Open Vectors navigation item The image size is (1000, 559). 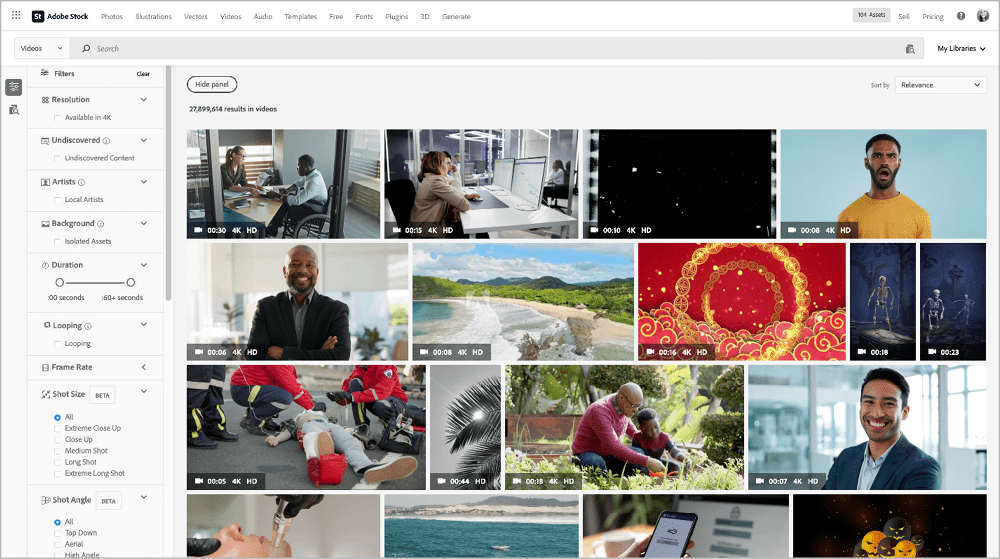[196, 17]
